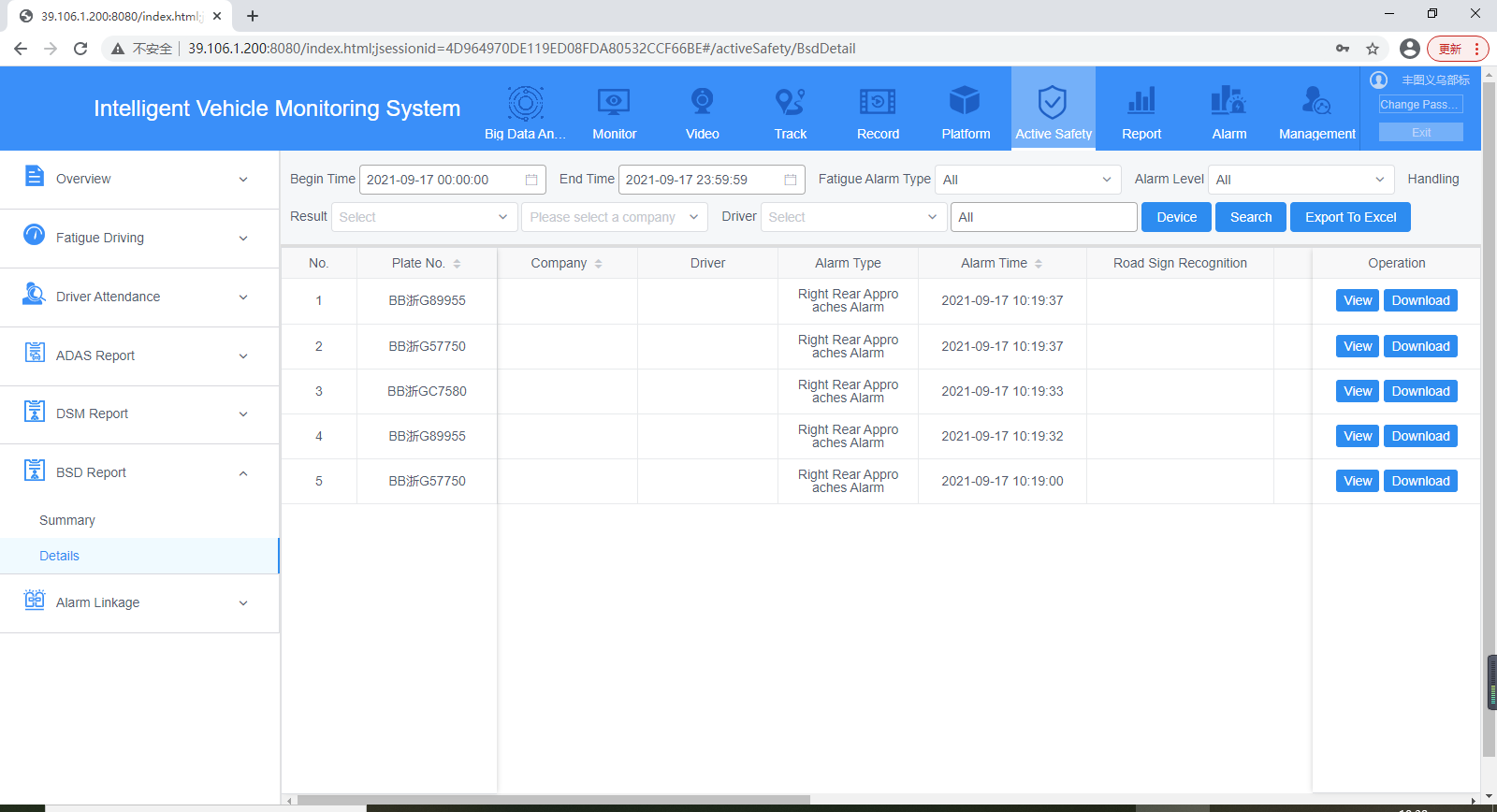Open the Track map-pin module
Viewport: 1497px width, 812px height.
(790, 101)
